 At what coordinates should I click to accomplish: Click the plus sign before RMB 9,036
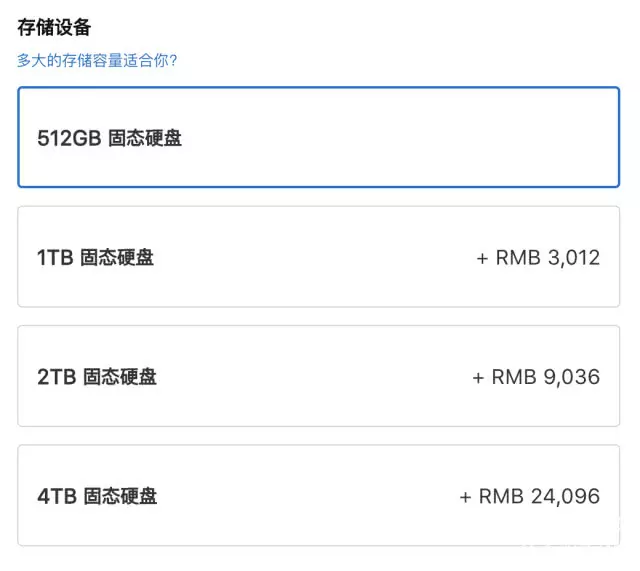478,378
